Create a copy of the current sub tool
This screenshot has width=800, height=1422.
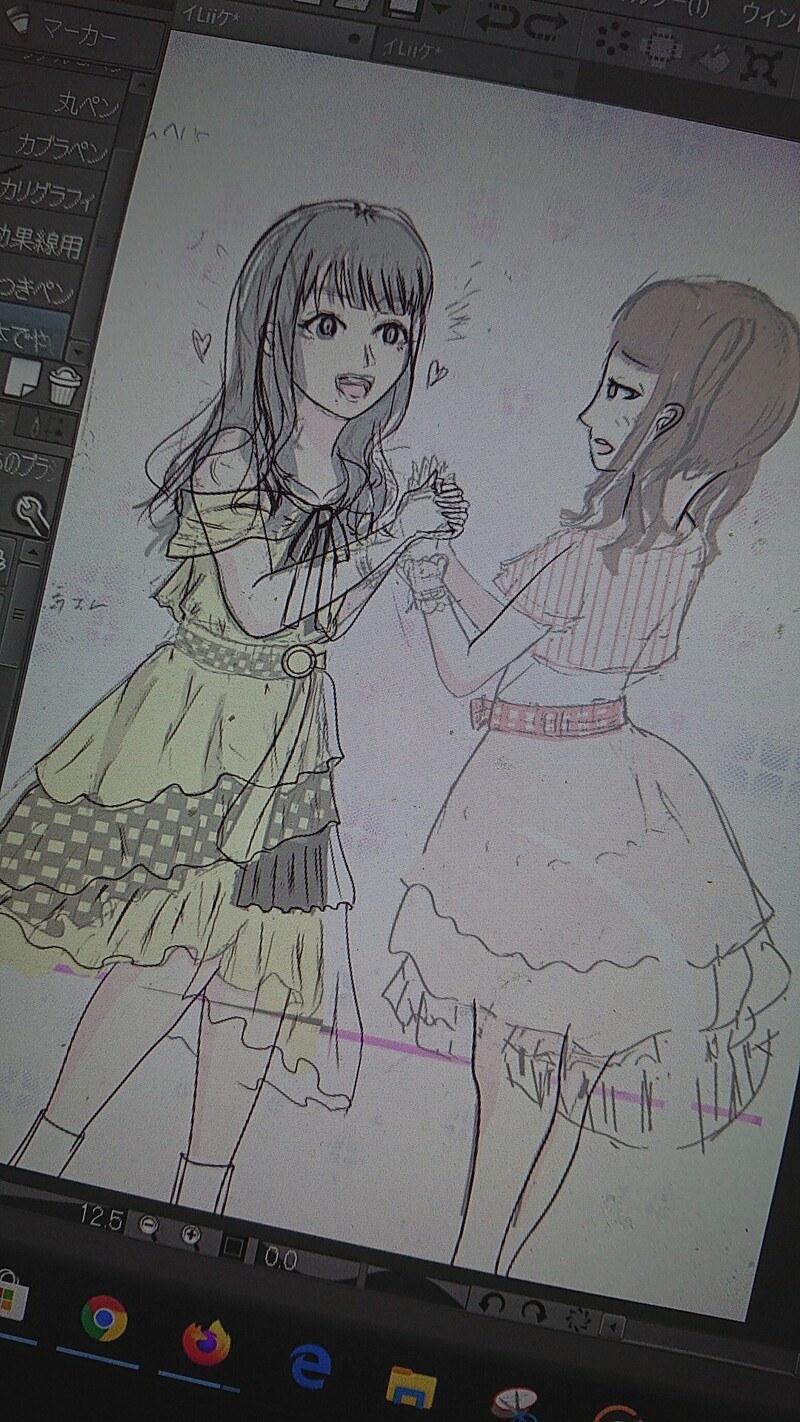pyautogui.click(x=24, y=377)
